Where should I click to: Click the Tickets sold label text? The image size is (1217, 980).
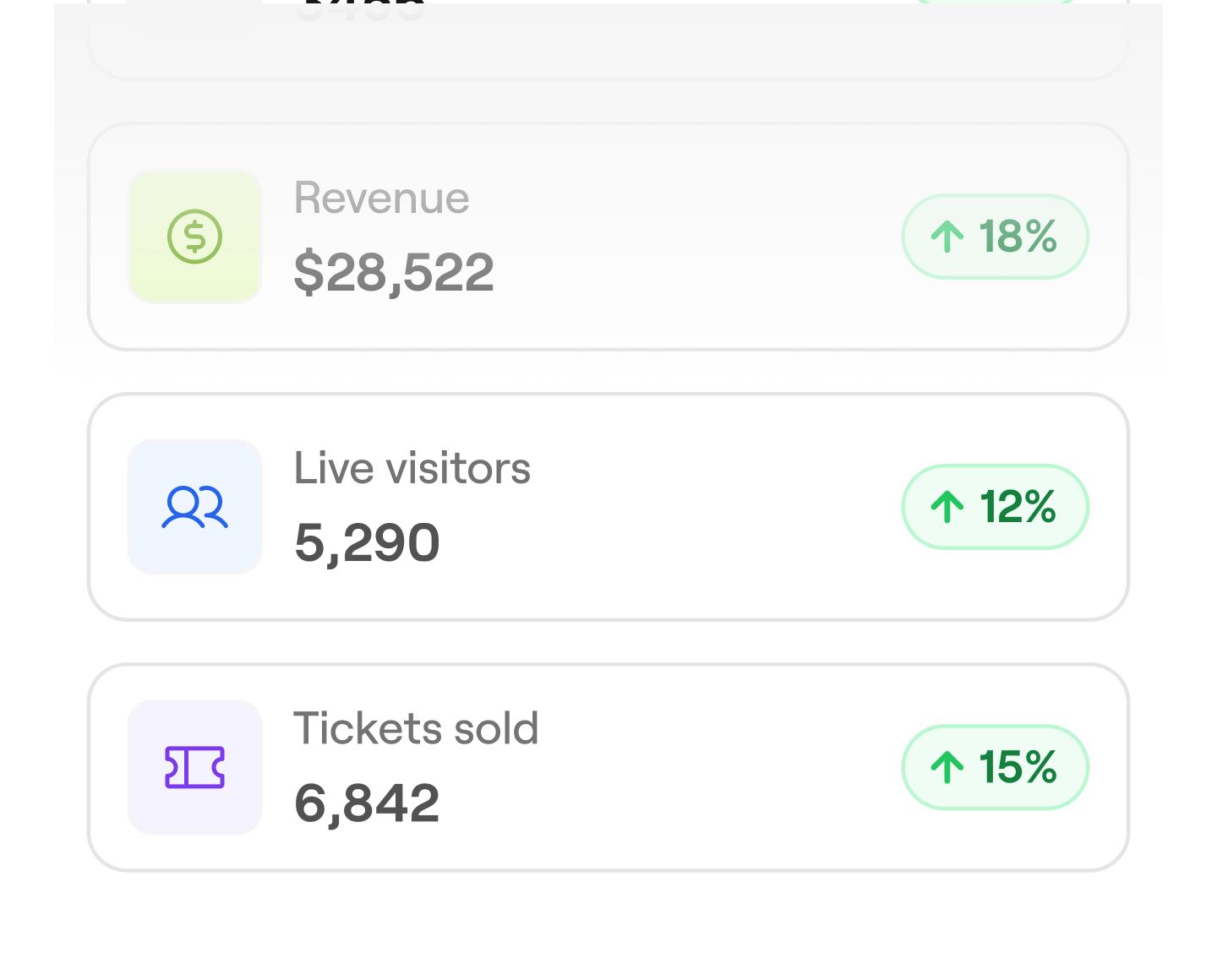(x=416, y=728)
